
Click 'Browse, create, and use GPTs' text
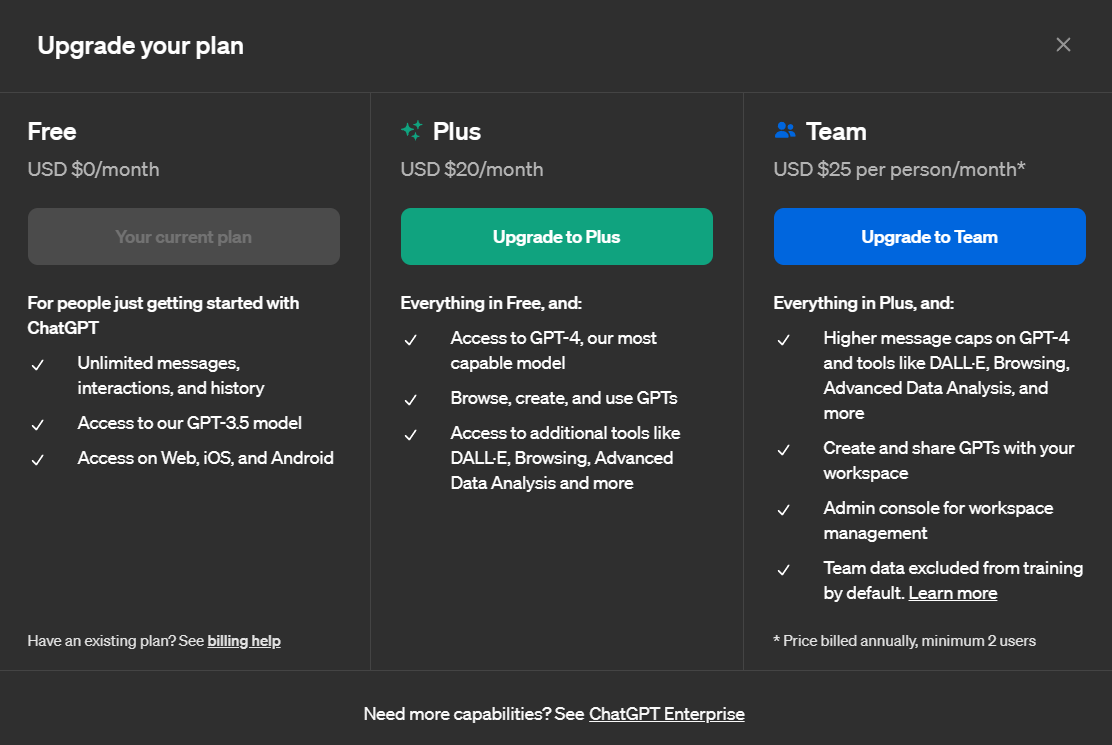click(x=564, y=398)
